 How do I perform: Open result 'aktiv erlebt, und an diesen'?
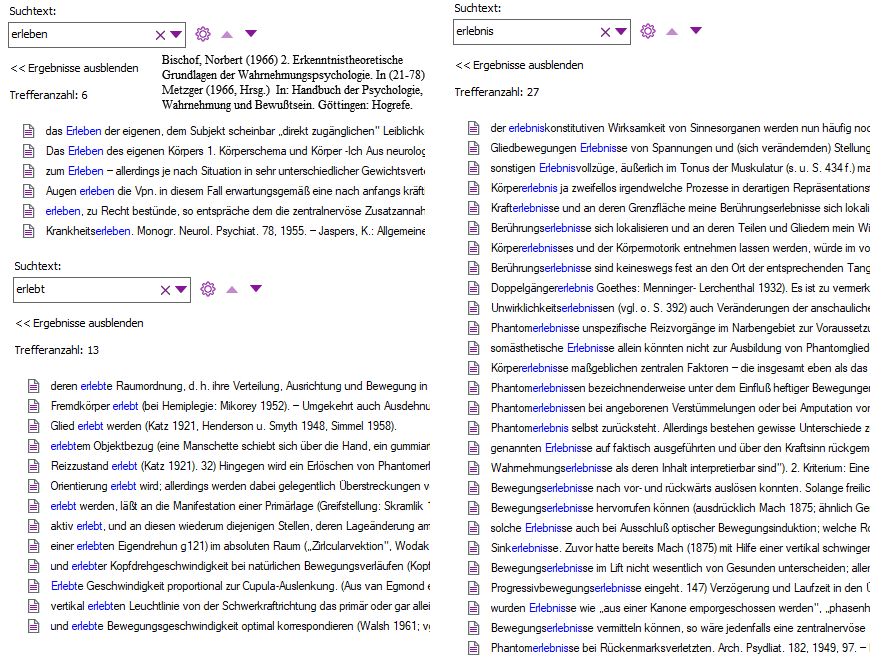pyautogui.click(x=240, y=526)
